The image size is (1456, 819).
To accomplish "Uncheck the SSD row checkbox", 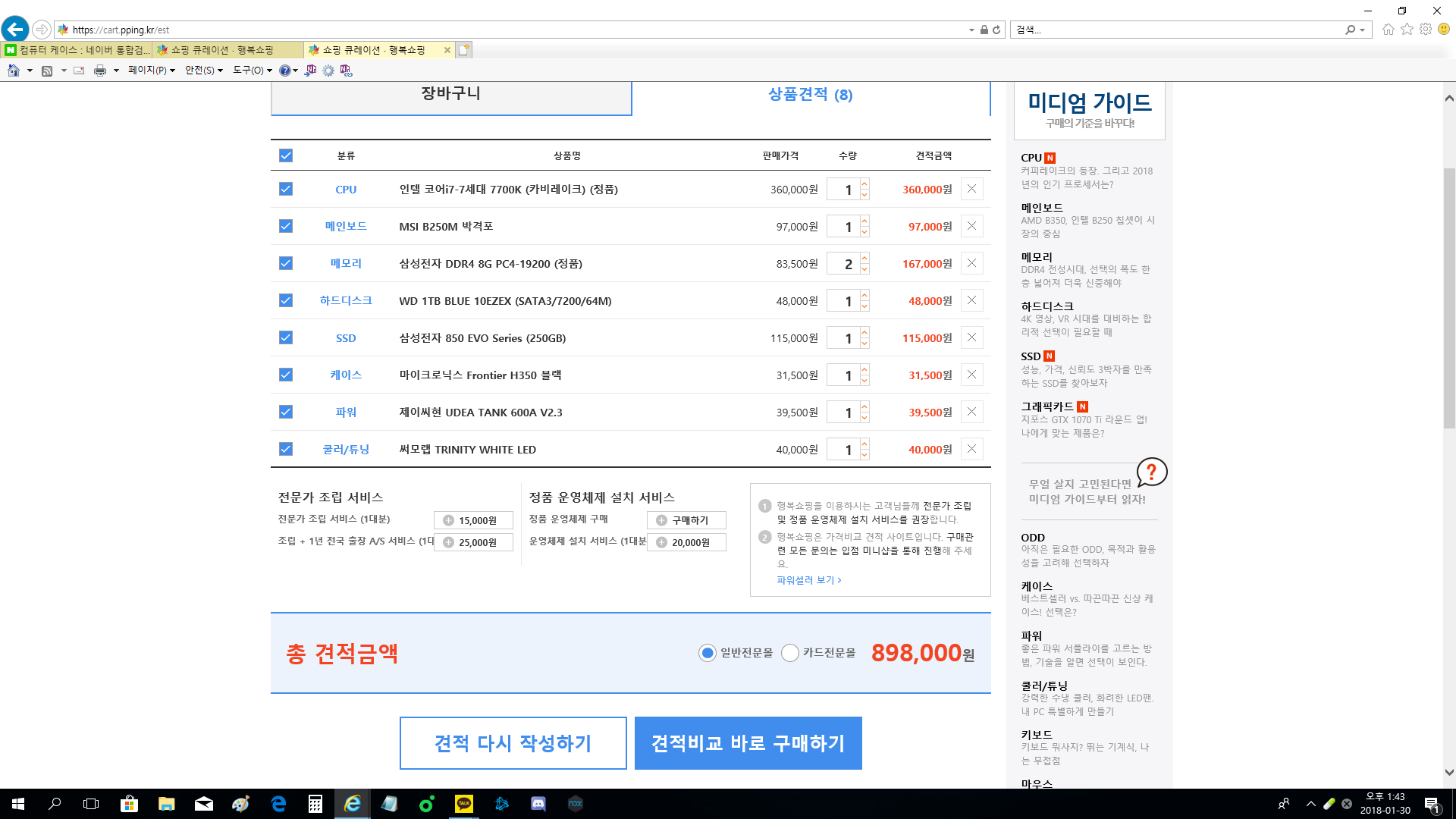I will (x=286, y=337).
